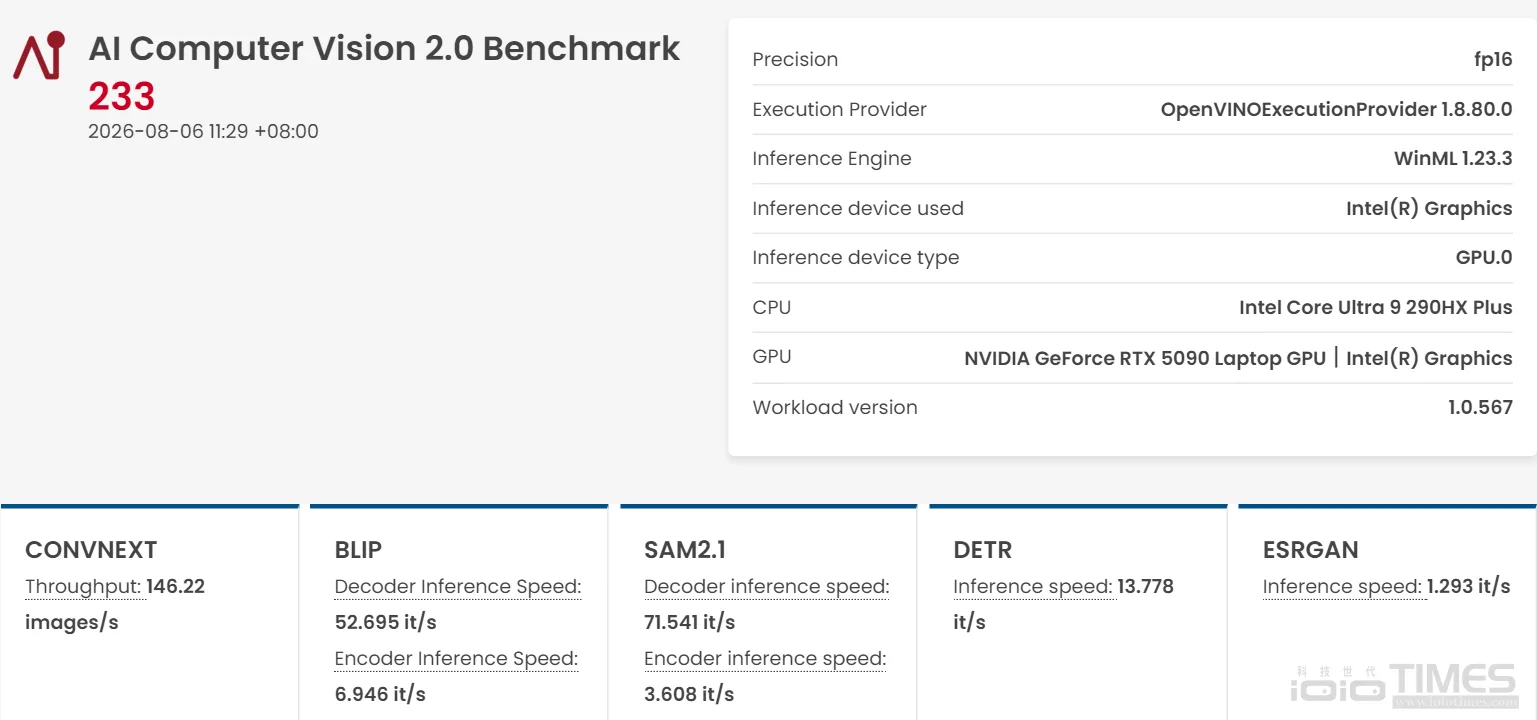Click SAM2.1 Encoder inference speed label
Image resolution: width=1537 pixels, height=720 pixels.
[765, 658]
